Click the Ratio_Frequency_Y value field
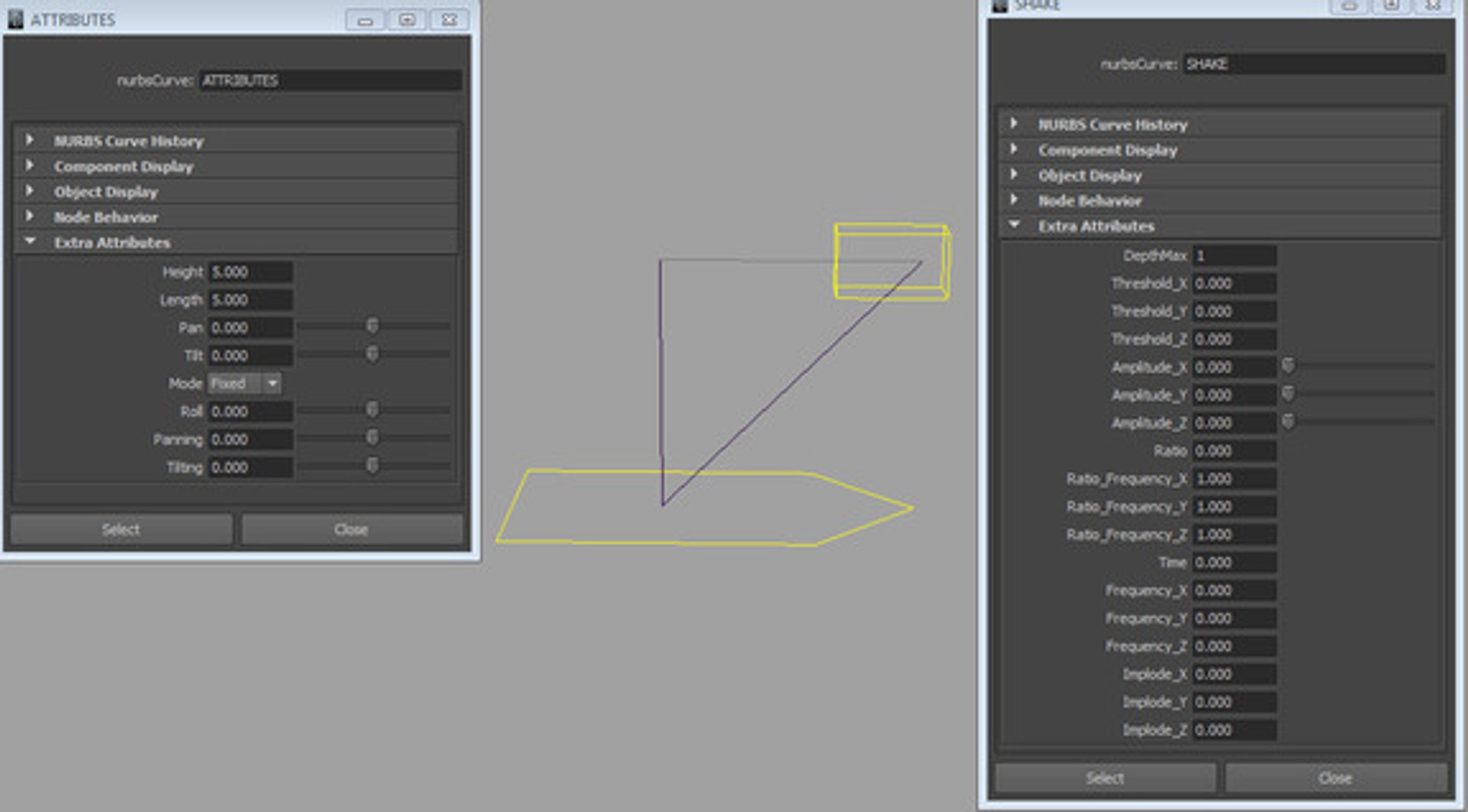The image size is (1468, 812). [x=1234, y=506]
